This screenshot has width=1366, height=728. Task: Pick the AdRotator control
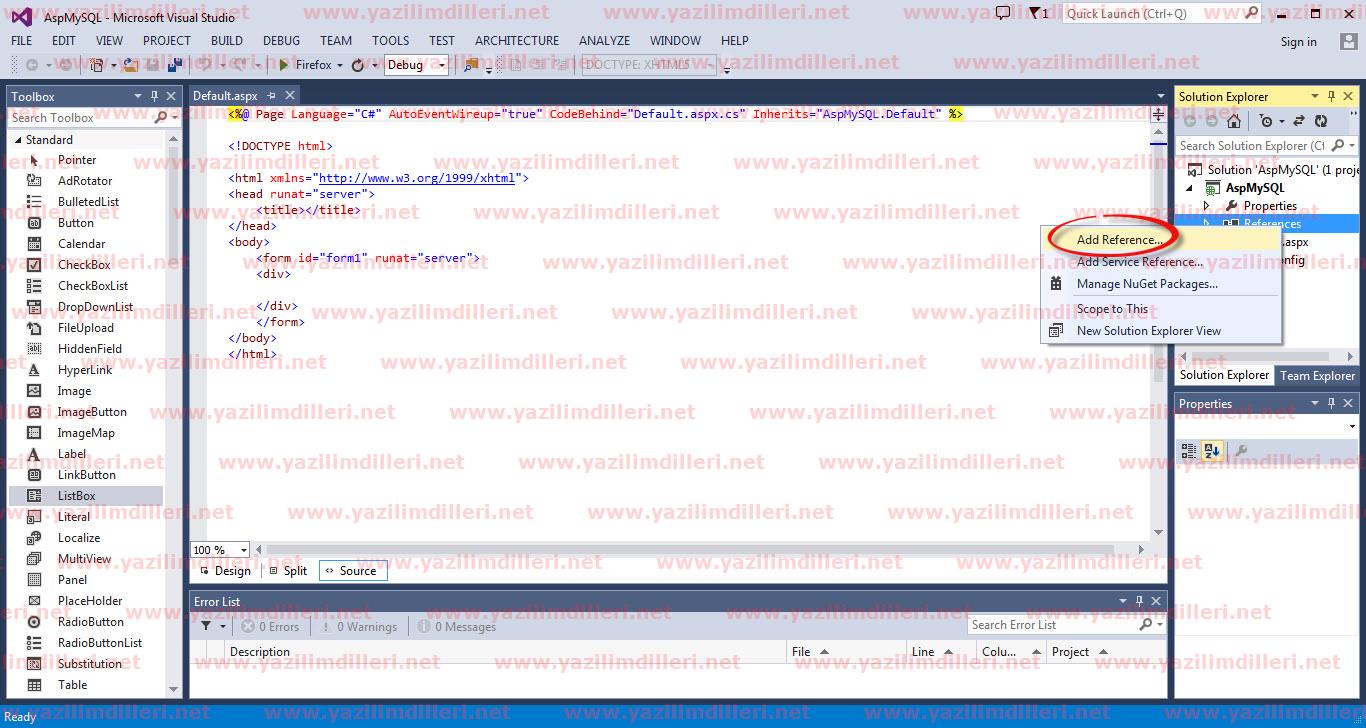(86, 181)
